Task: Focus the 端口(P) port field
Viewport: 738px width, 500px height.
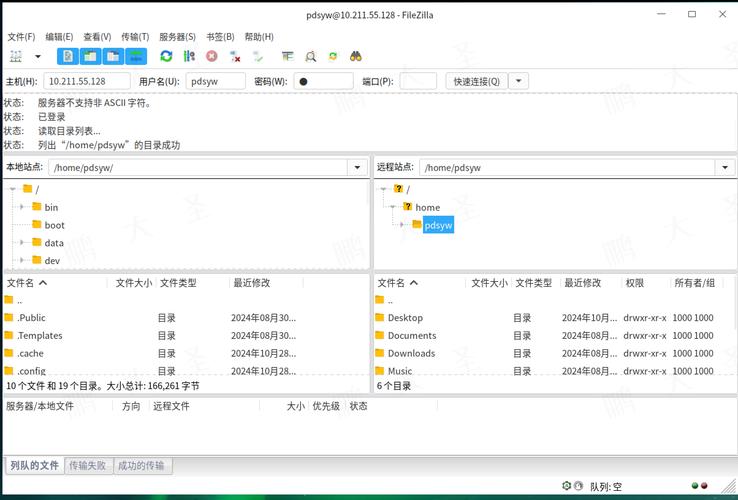Action: pyautogui.click(x=418, y=81)
